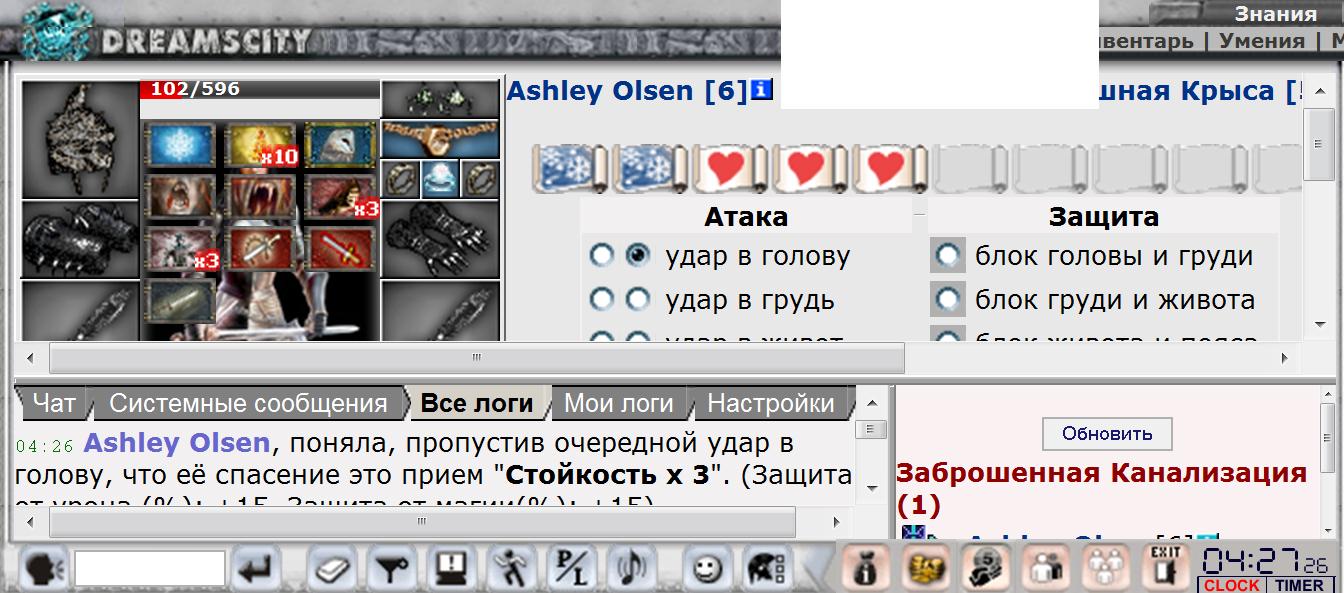Viewport: 1344px width, 593px height.
Task: Use the blue snowflake skill
Action: point(179,146)
